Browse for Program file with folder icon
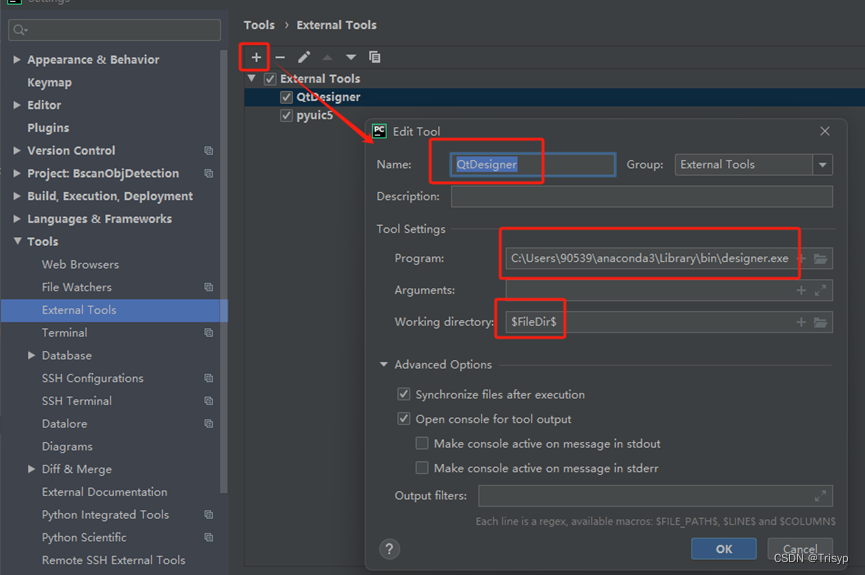Viewport: 865px width, 575px height. (820, 258)
